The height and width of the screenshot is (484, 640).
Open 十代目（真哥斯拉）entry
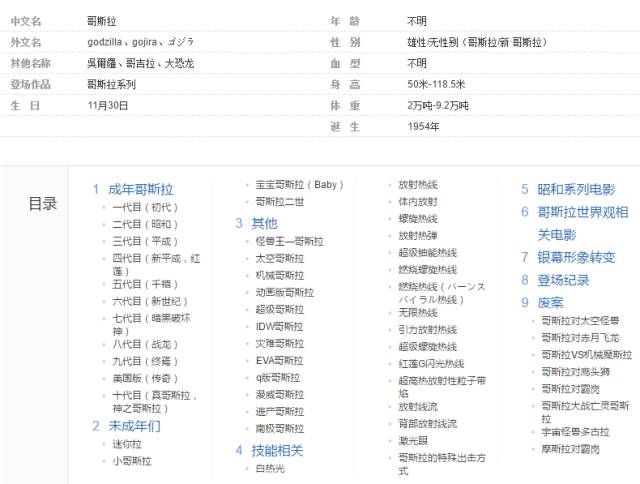tap(155, 402)
